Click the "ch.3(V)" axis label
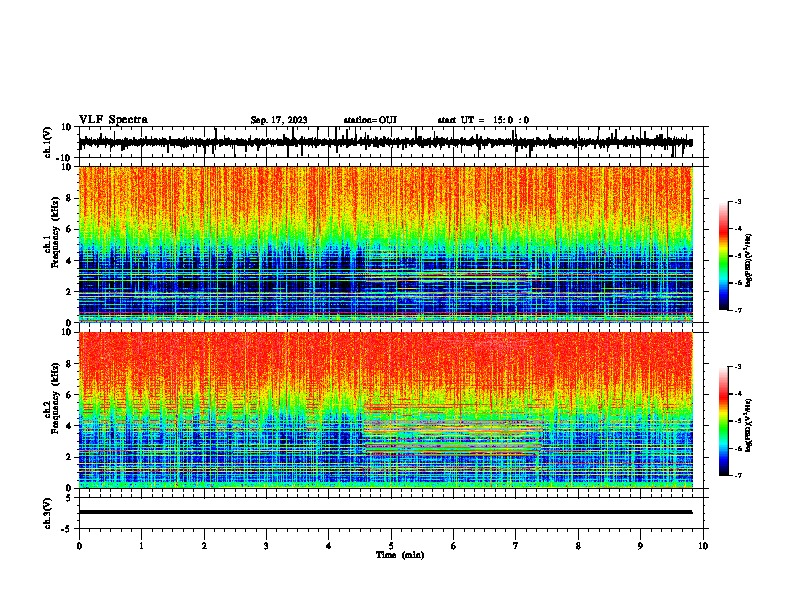The height and width of the screenshot is (612, 792). tap(48, 513)
